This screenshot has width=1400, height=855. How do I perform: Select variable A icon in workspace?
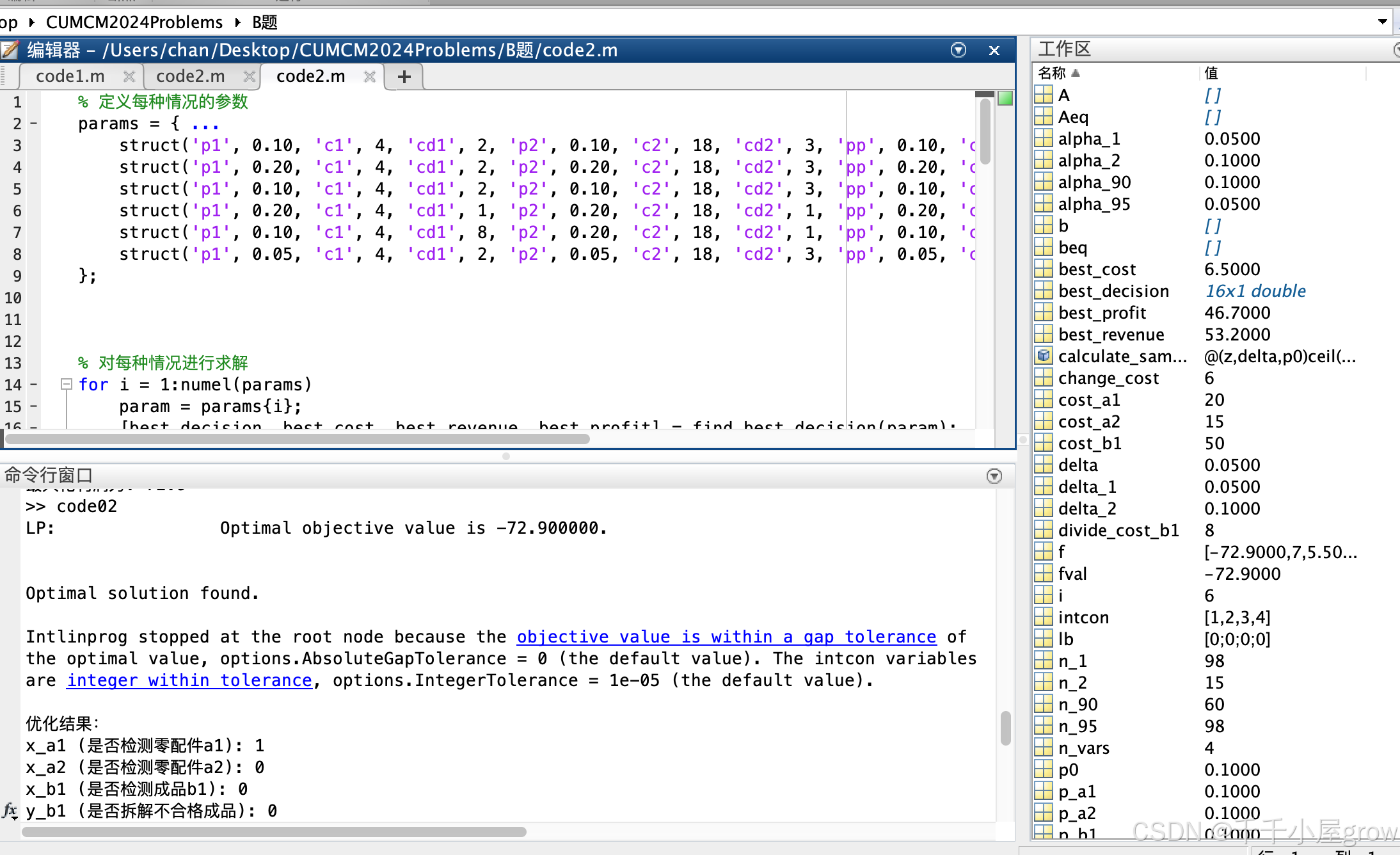1044,95
